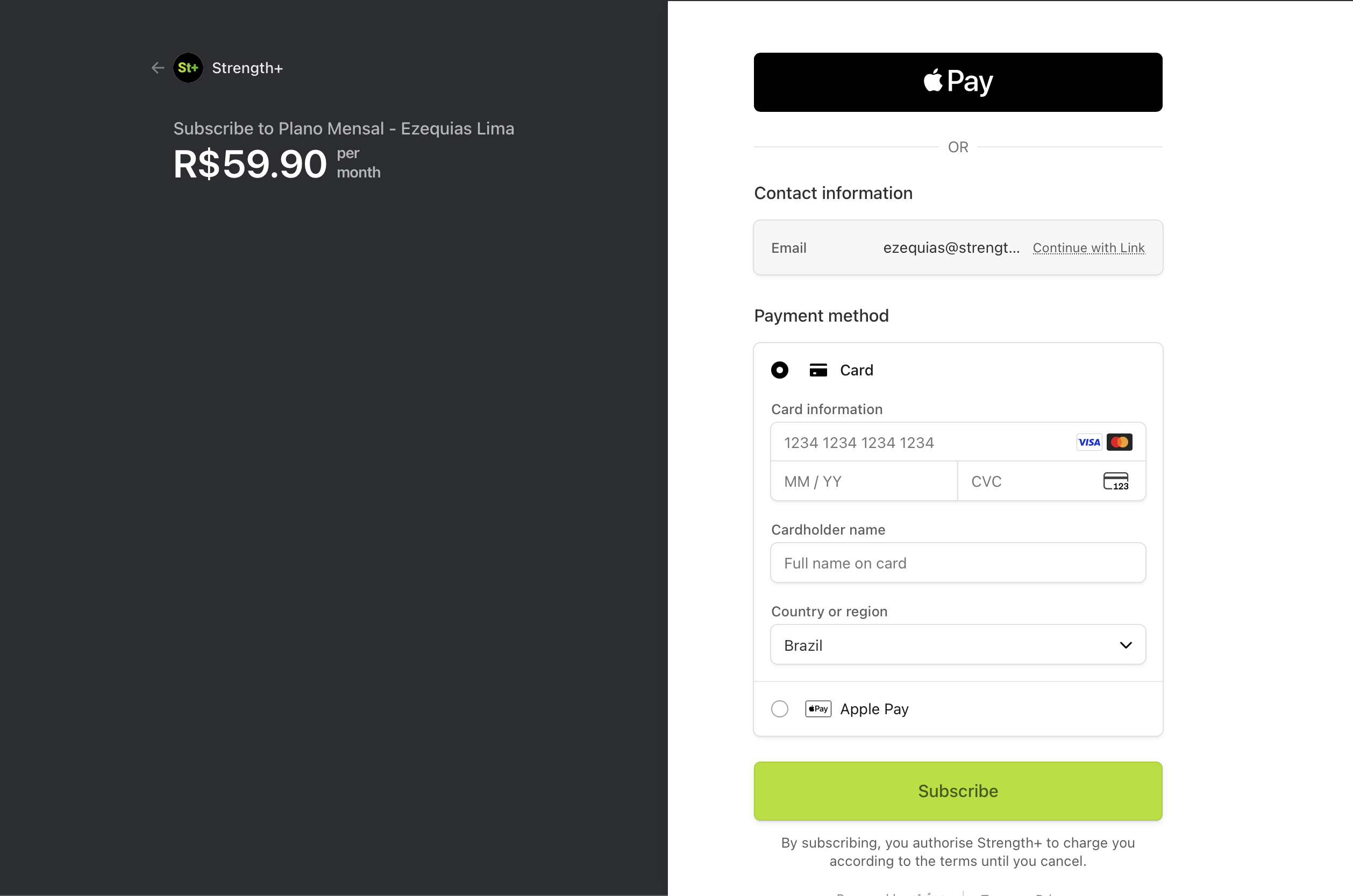The image size is (1353, 896).
Task: Click the CVC input field
Action: 1028,481
